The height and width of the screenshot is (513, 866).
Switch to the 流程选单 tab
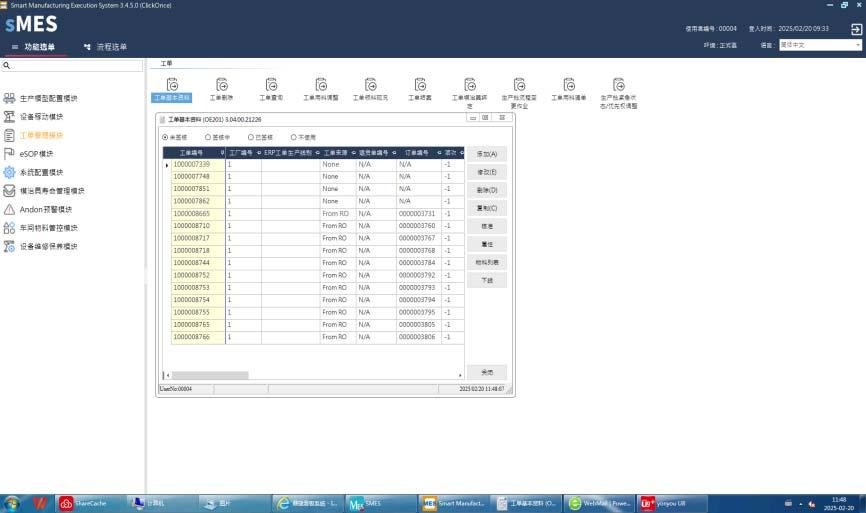(106, 47)
